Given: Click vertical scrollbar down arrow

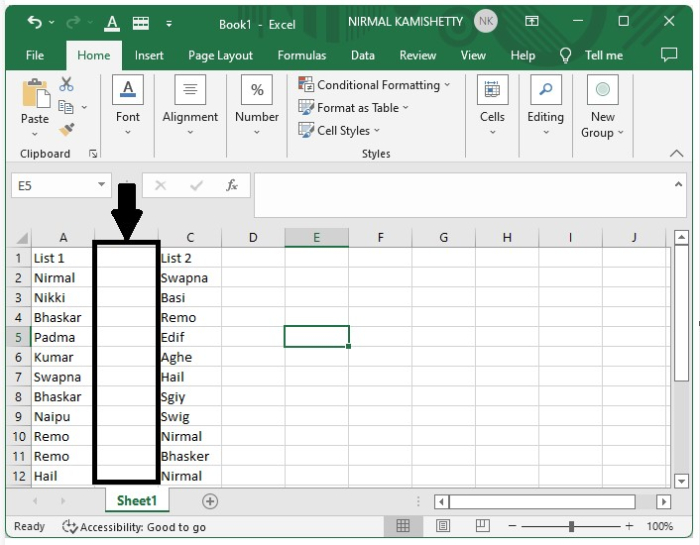Looking at the screenshot, I should click(681, 481).
